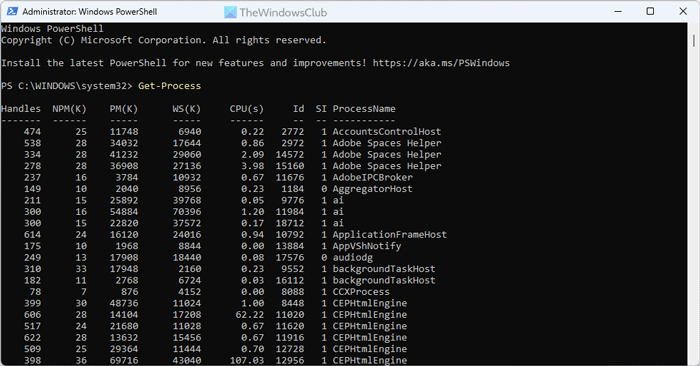Click the Copyright Microsoft Corporation line
This screenshot has width=700, height=366.
163,40
